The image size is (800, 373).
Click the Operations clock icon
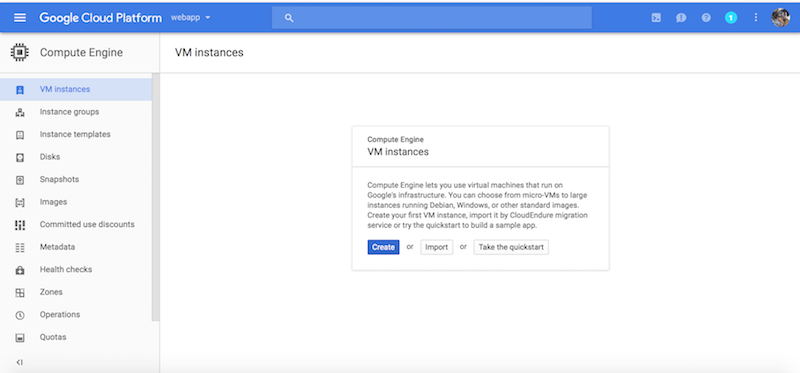coord(20,315)
